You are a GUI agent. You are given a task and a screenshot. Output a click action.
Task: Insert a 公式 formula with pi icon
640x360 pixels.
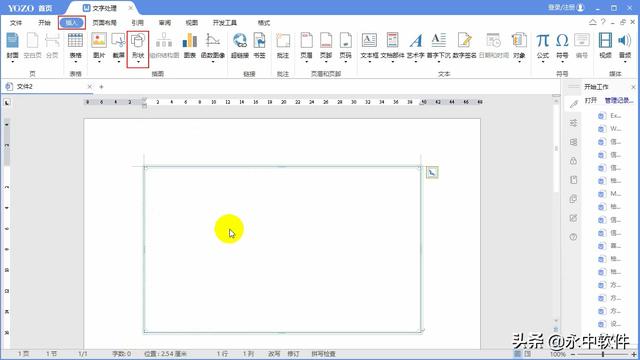542,41
